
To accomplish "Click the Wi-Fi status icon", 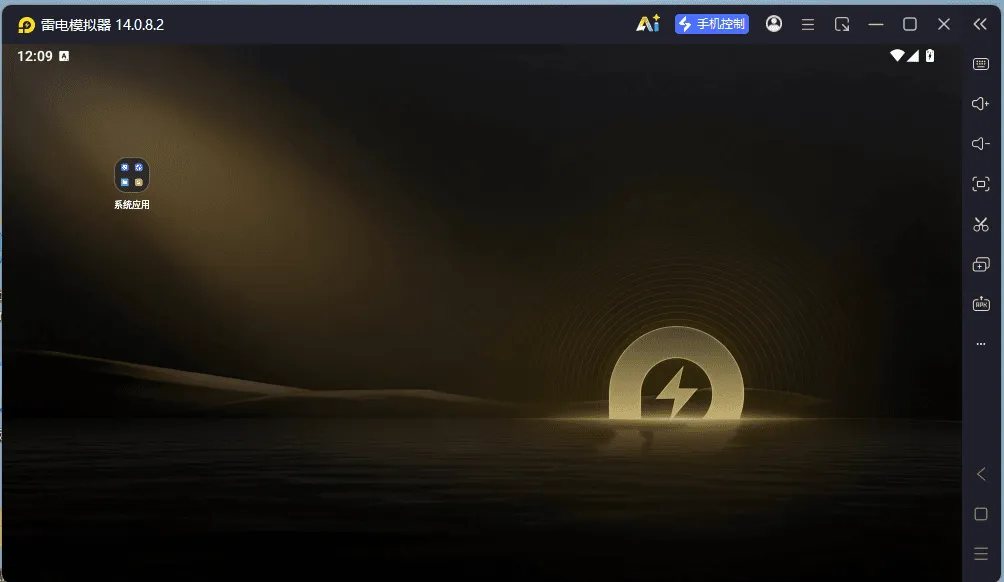I will [x=897, y=56].
